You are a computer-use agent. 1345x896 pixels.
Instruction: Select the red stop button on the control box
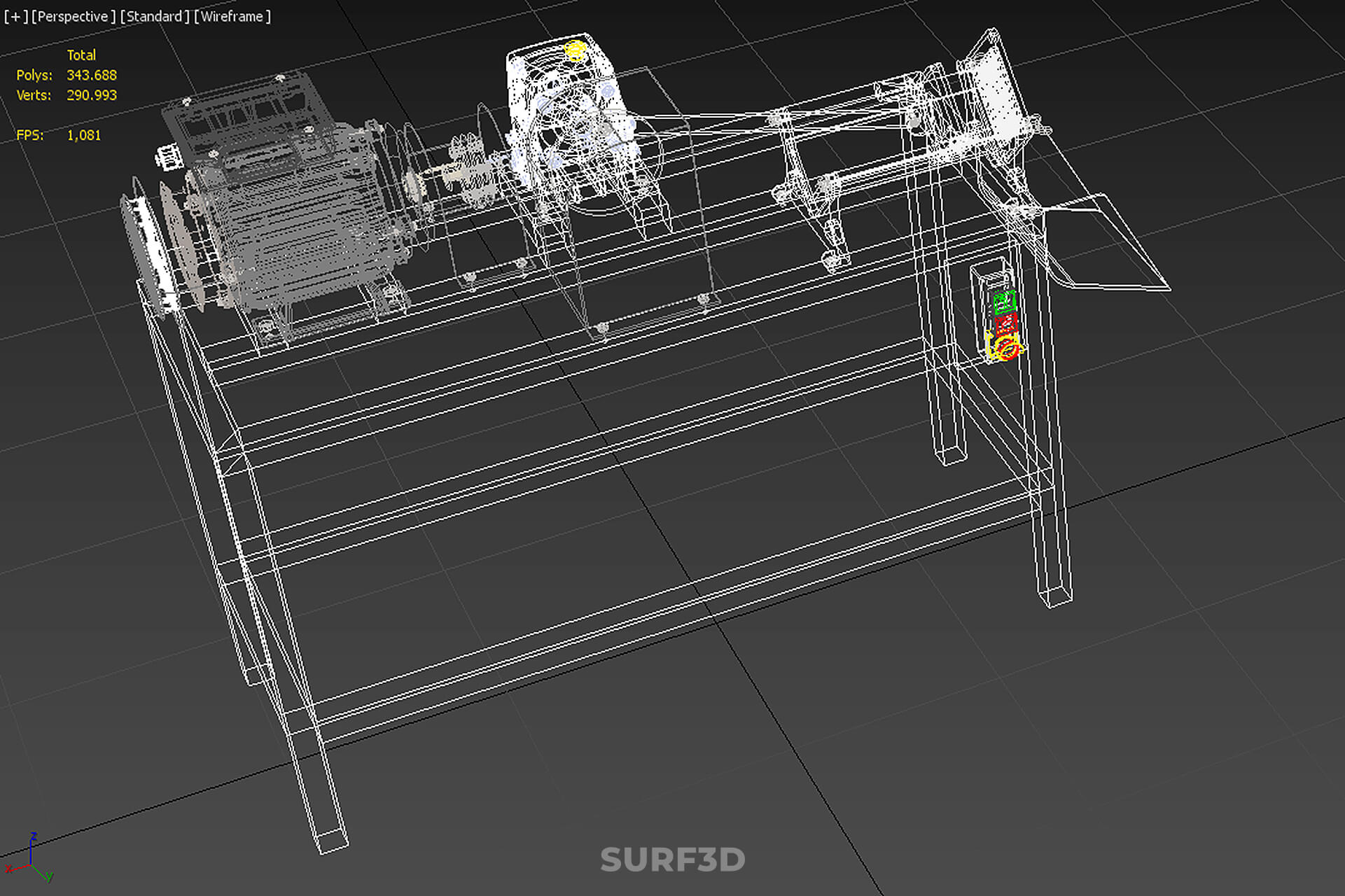click(x=1005, y=323)
